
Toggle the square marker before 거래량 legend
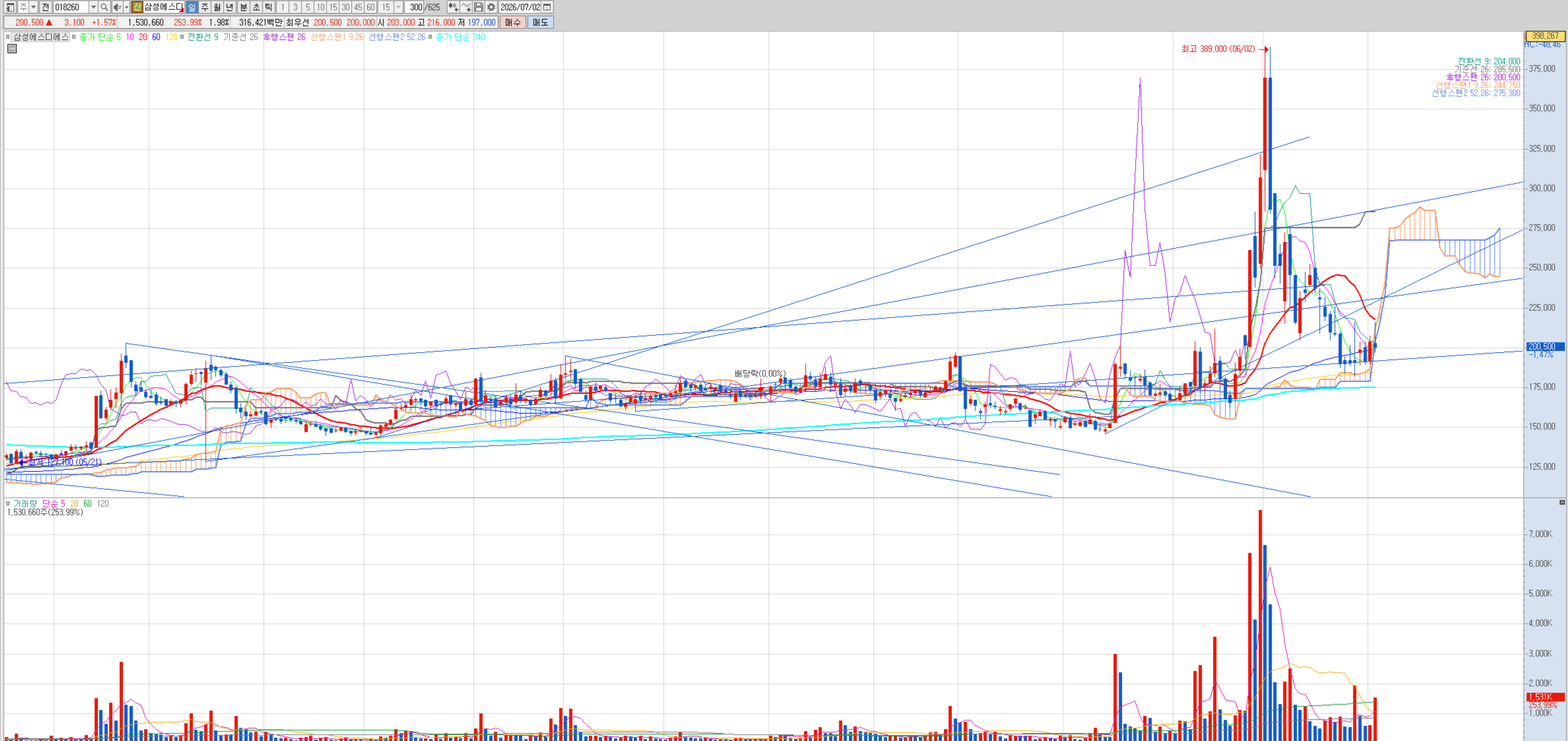click(x=8, y=503)
